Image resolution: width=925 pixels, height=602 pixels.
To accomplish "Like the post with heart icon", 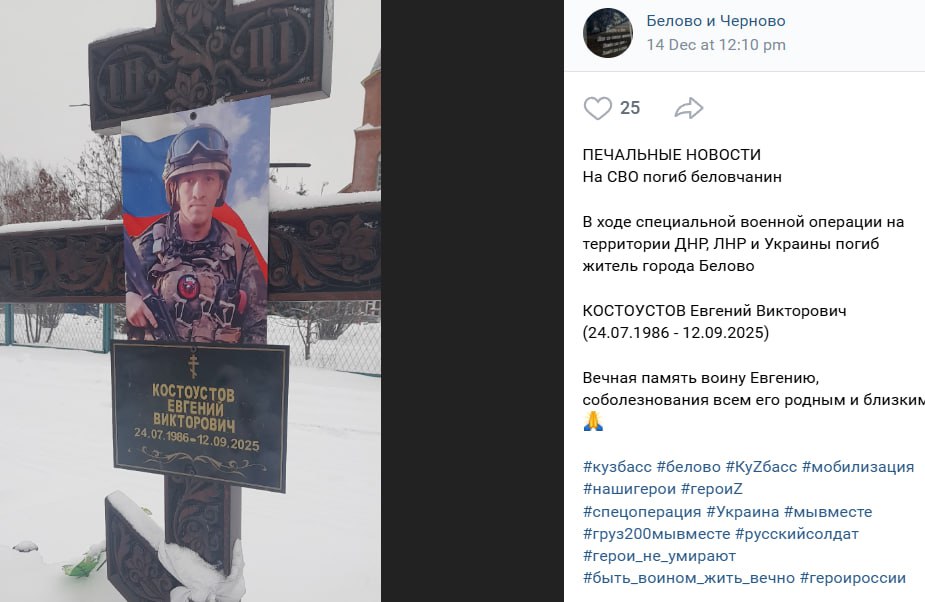I will click(598, 108).
